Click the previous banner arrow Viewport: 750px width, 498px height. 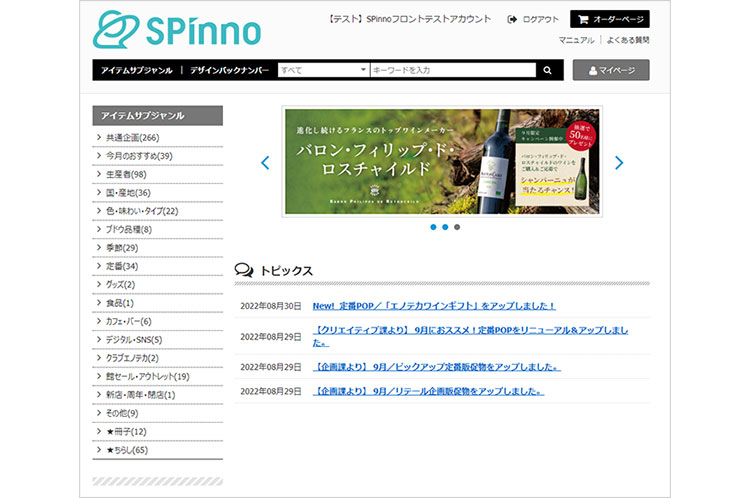(x=265, y=163)
